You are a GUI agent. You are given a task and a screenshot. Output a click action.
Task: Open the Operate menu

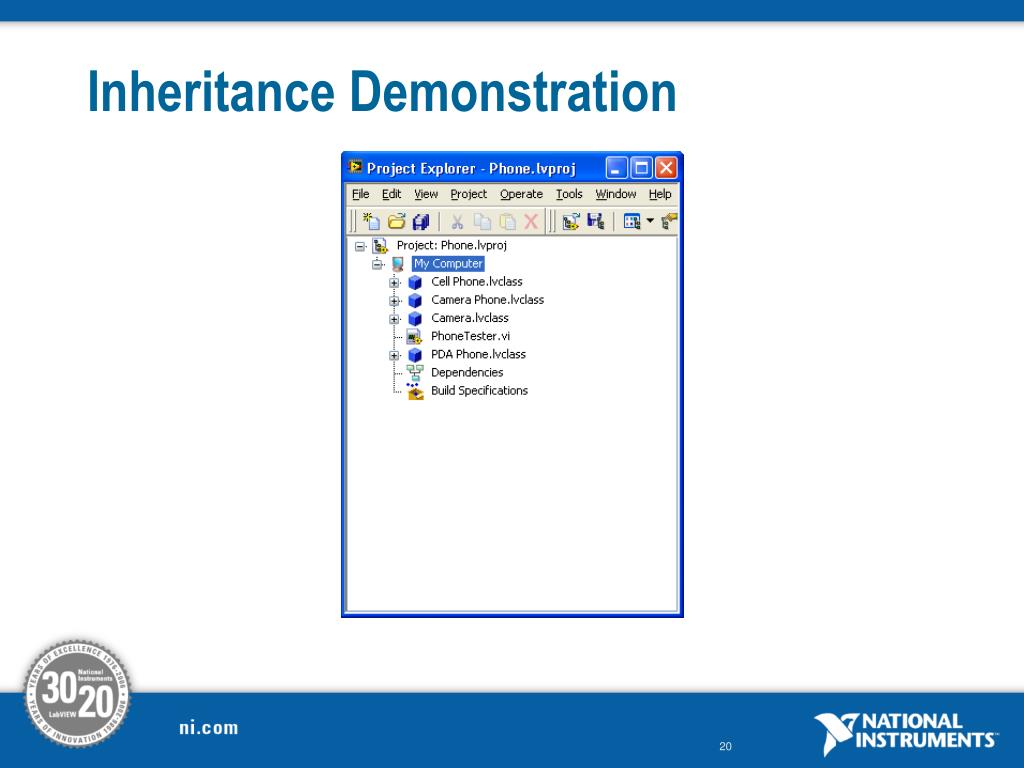[x=521, y=194]
